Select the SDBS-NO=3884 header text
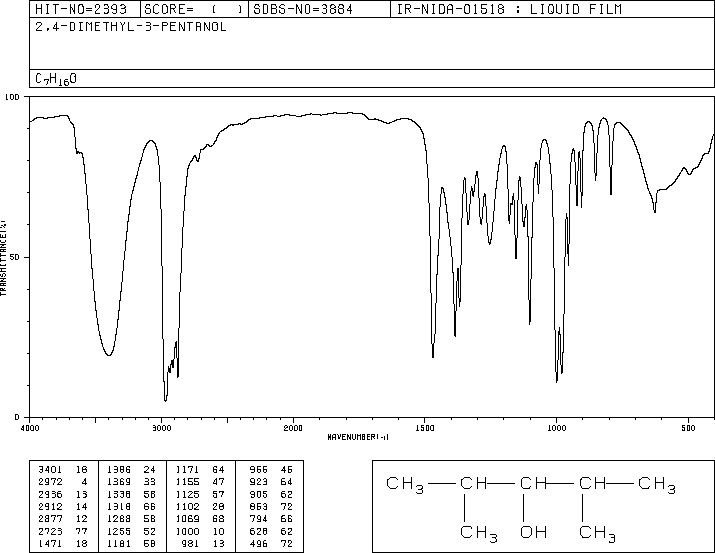Screen dimensions: 715x553 pos(303,9)
